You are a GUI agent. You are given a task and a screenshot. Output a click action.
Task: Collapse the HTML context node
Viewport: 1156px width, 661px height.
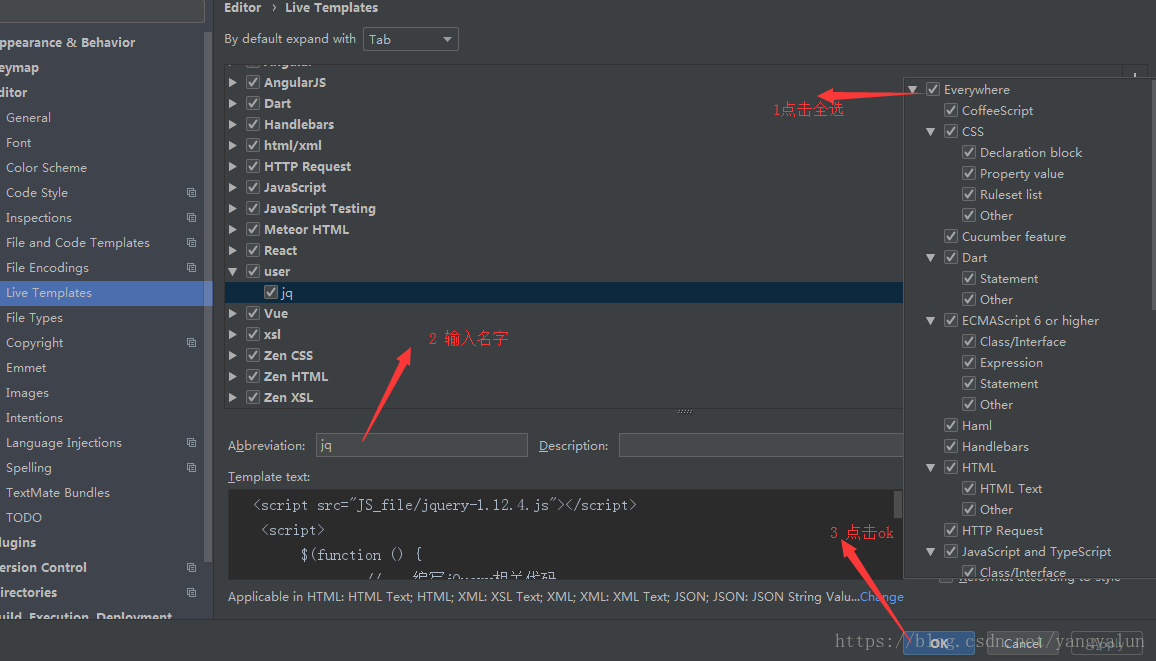930,467
